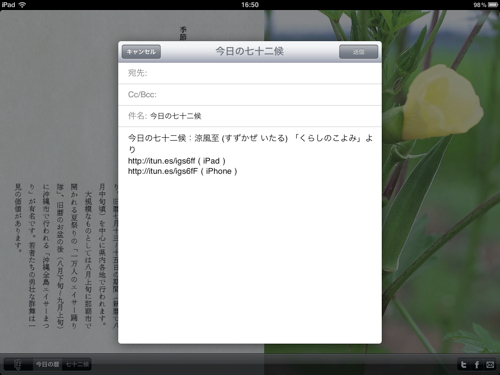Switch to 今日の暦 tab
The image size is (500, 375).
pos(47,364)
